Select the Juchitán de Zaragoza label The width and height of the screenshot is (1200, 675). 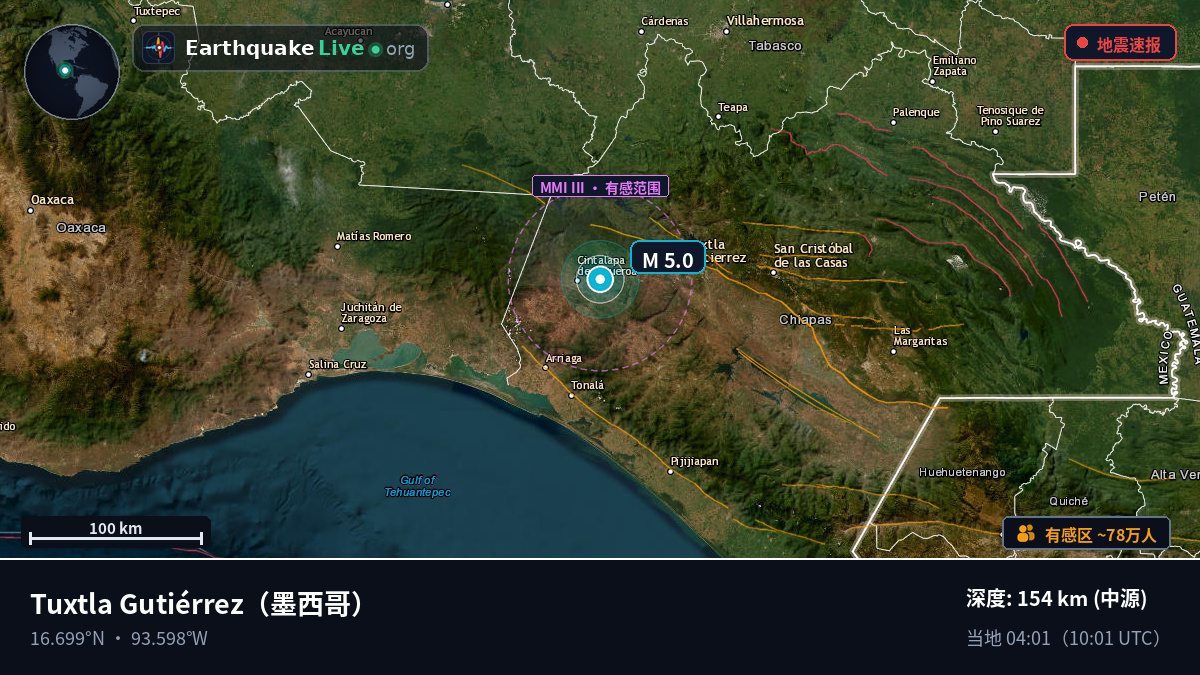point(371,312)
